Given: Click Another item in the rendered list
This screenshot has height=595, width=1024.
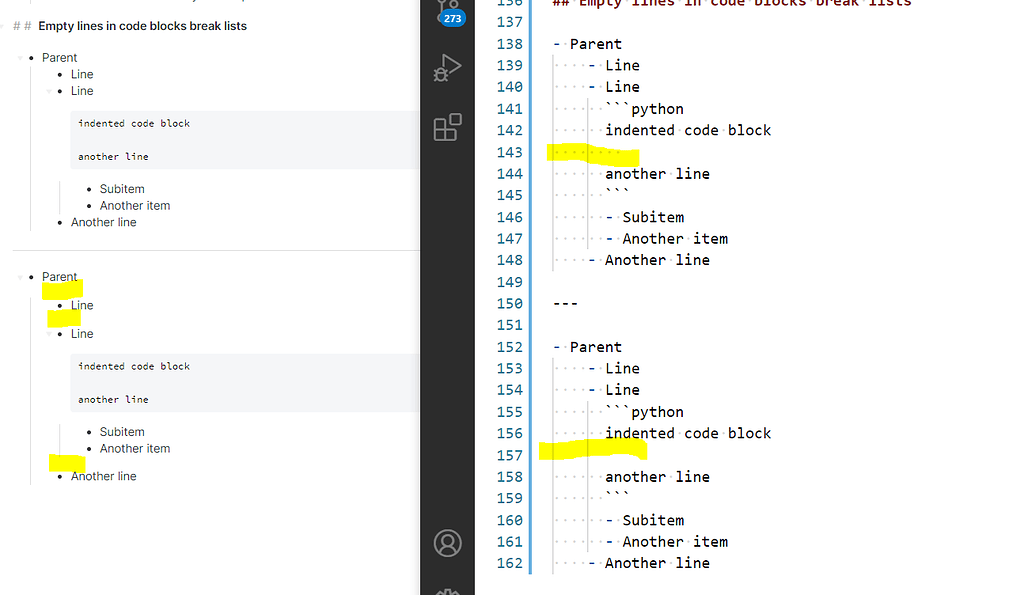Looking at the screenshot, I should [x=134, y=205].
